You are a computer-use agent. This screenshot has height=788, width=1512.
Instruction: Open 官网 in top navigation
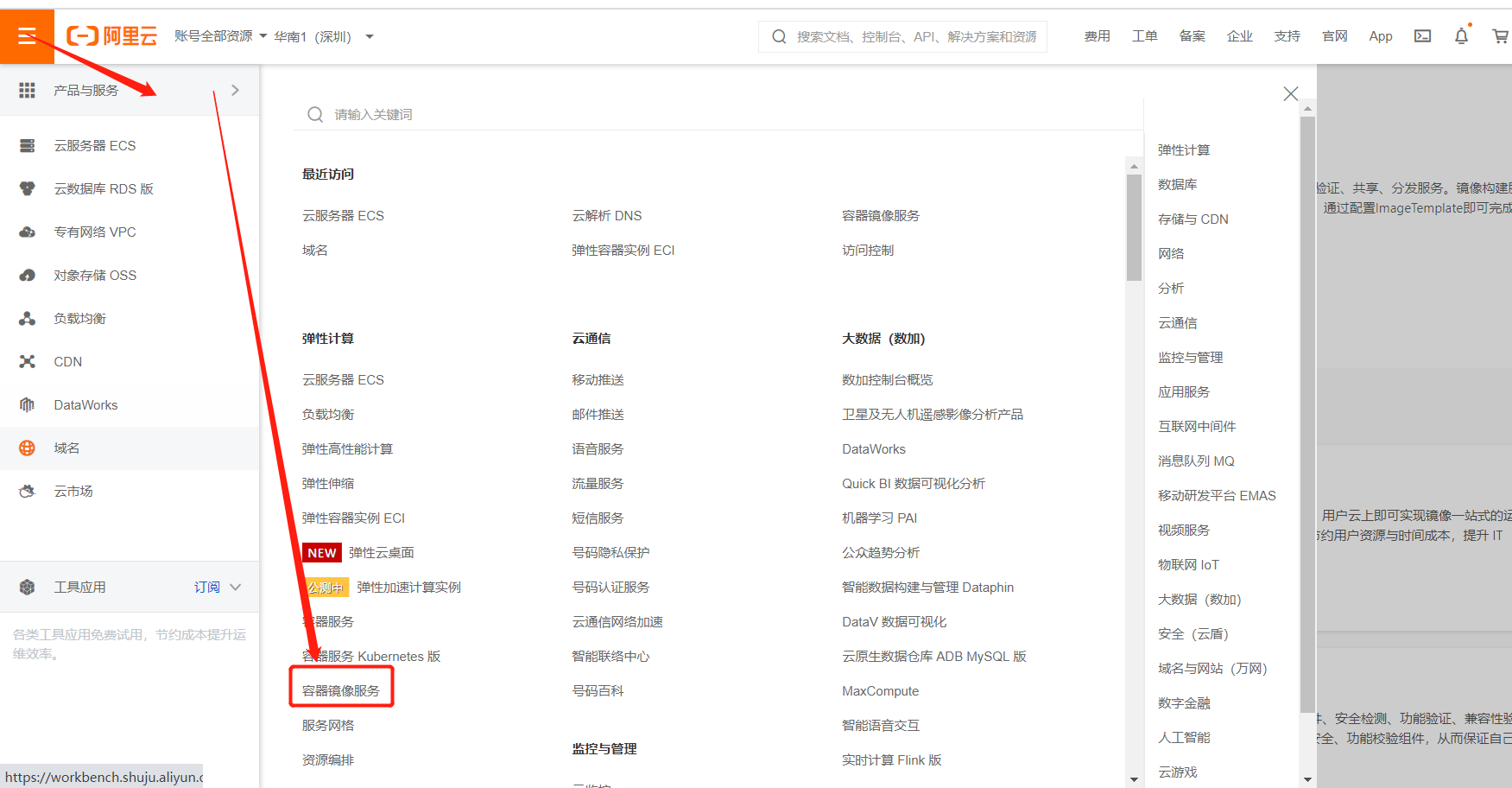coord(1334,36)
